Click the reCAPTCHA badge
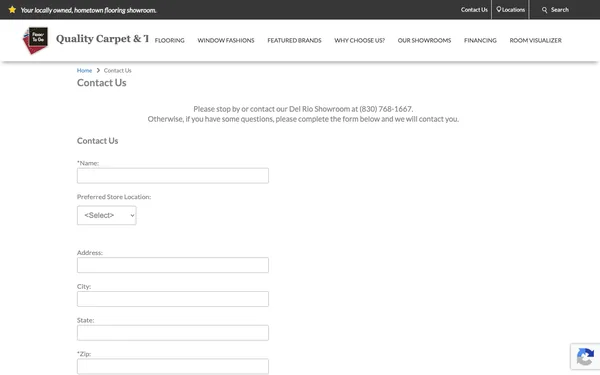This screenshot has width=600, height=375. (x=585, y=357)
